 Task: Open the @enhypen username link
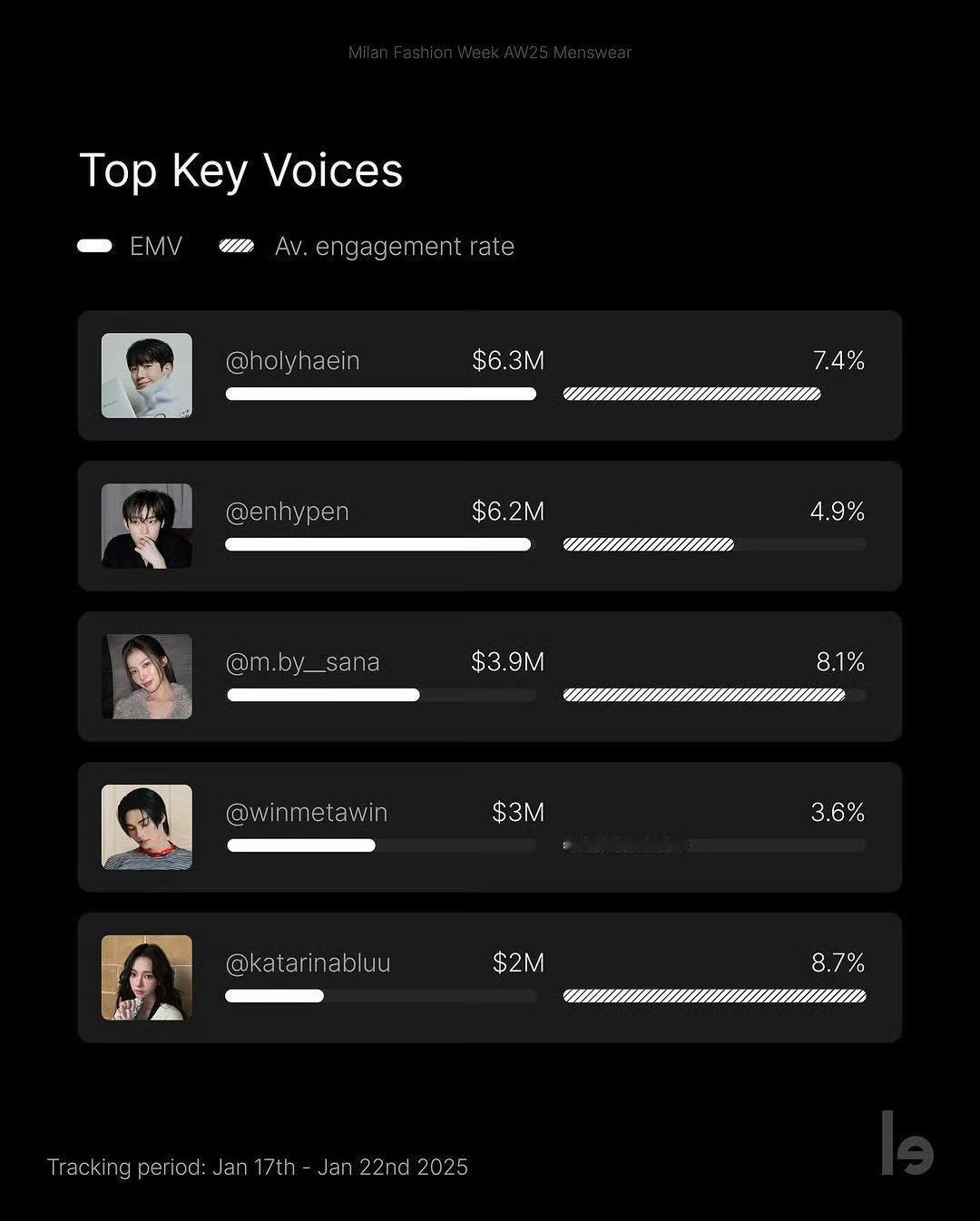[288, 512]
